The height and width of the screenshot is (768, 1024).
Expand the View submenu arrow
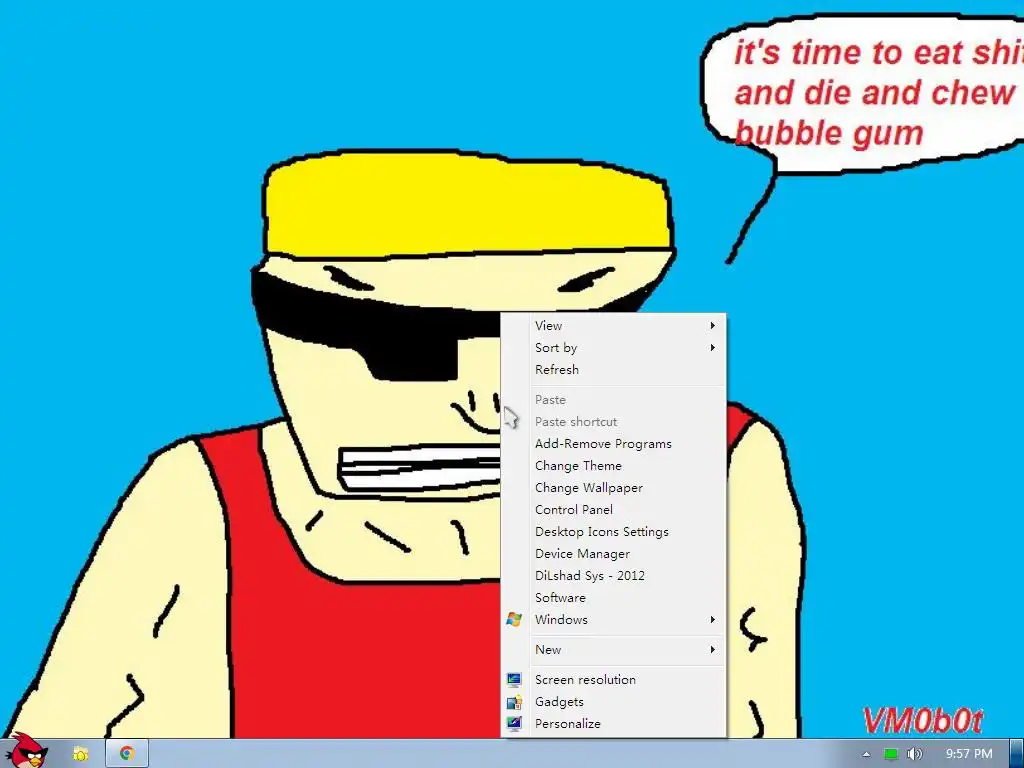click(x=712, y=325)
